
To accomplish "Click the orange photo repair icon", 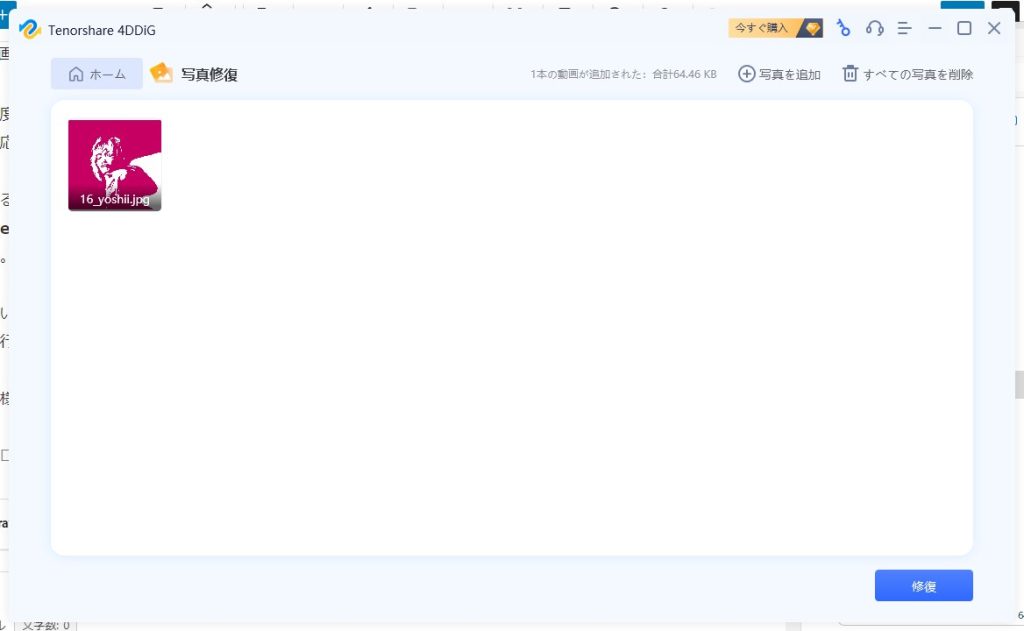I will pos(161,73).
